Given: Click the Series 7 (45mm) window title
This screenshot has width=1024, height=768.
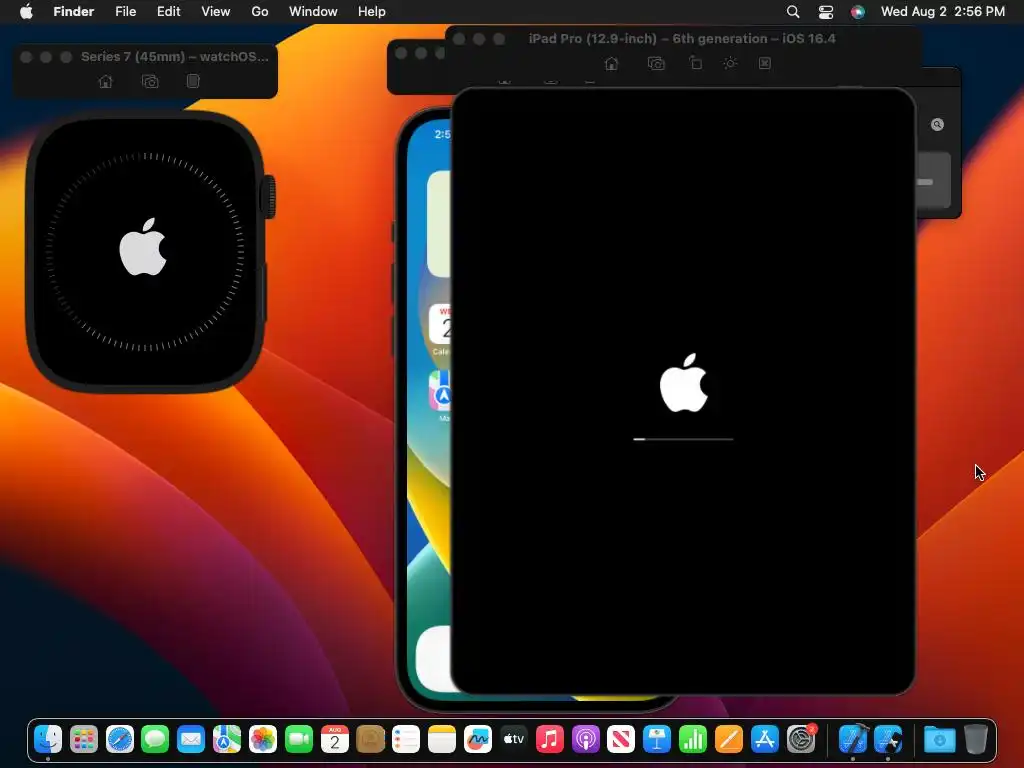Looking at the screenshot, I should (x=174, y=57).
